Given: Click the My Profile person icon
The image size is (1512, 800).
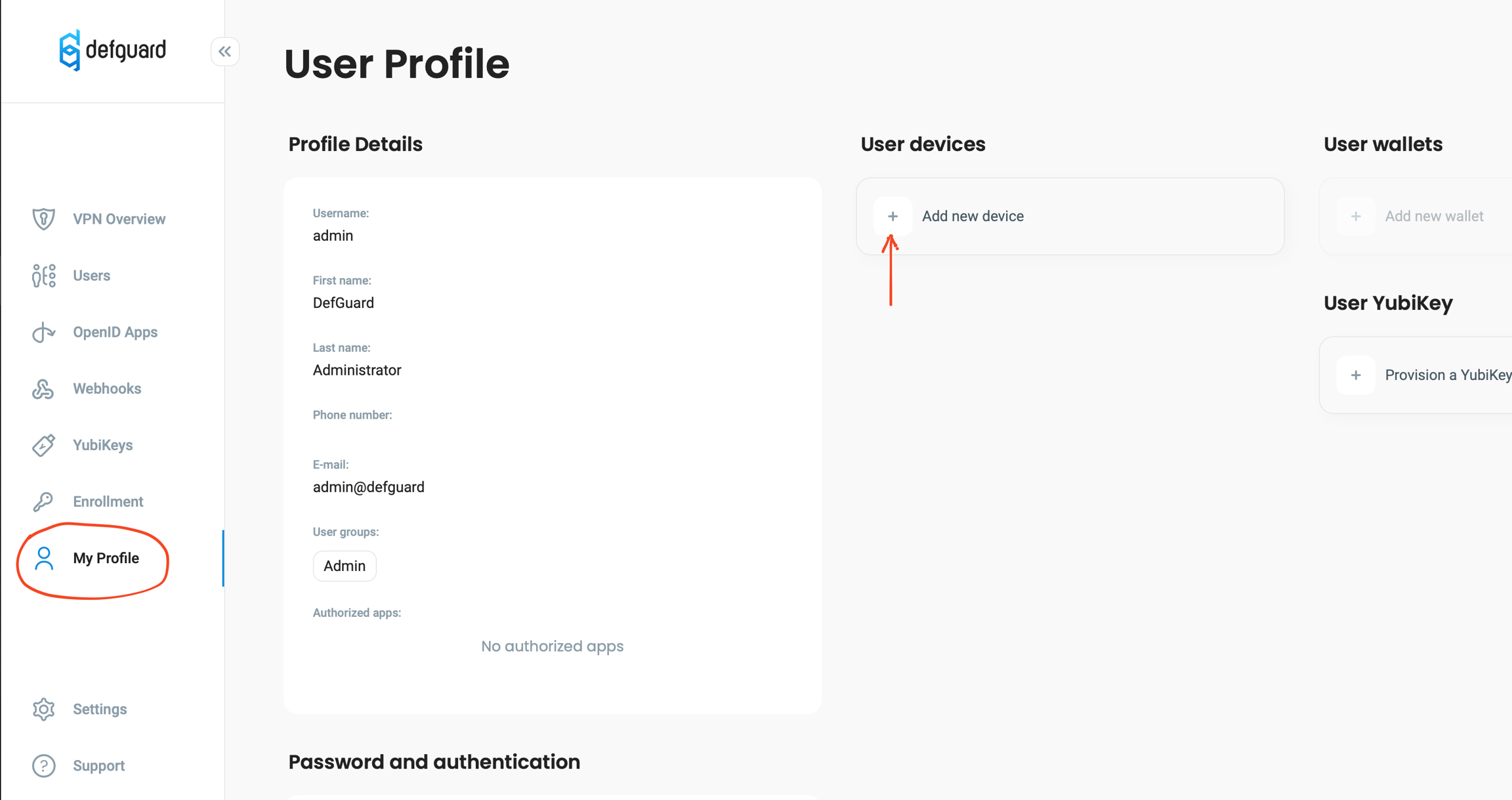Looking at the screenshot, I should 43,558.
